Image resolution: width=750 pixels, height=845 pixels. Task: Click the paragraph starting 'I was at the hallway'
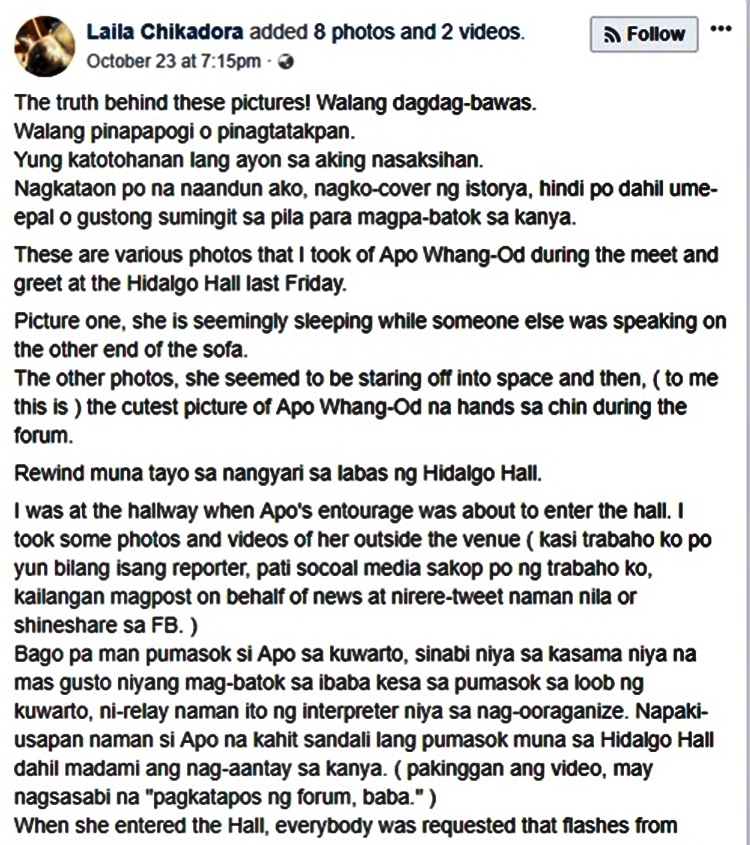click(363, 567)
